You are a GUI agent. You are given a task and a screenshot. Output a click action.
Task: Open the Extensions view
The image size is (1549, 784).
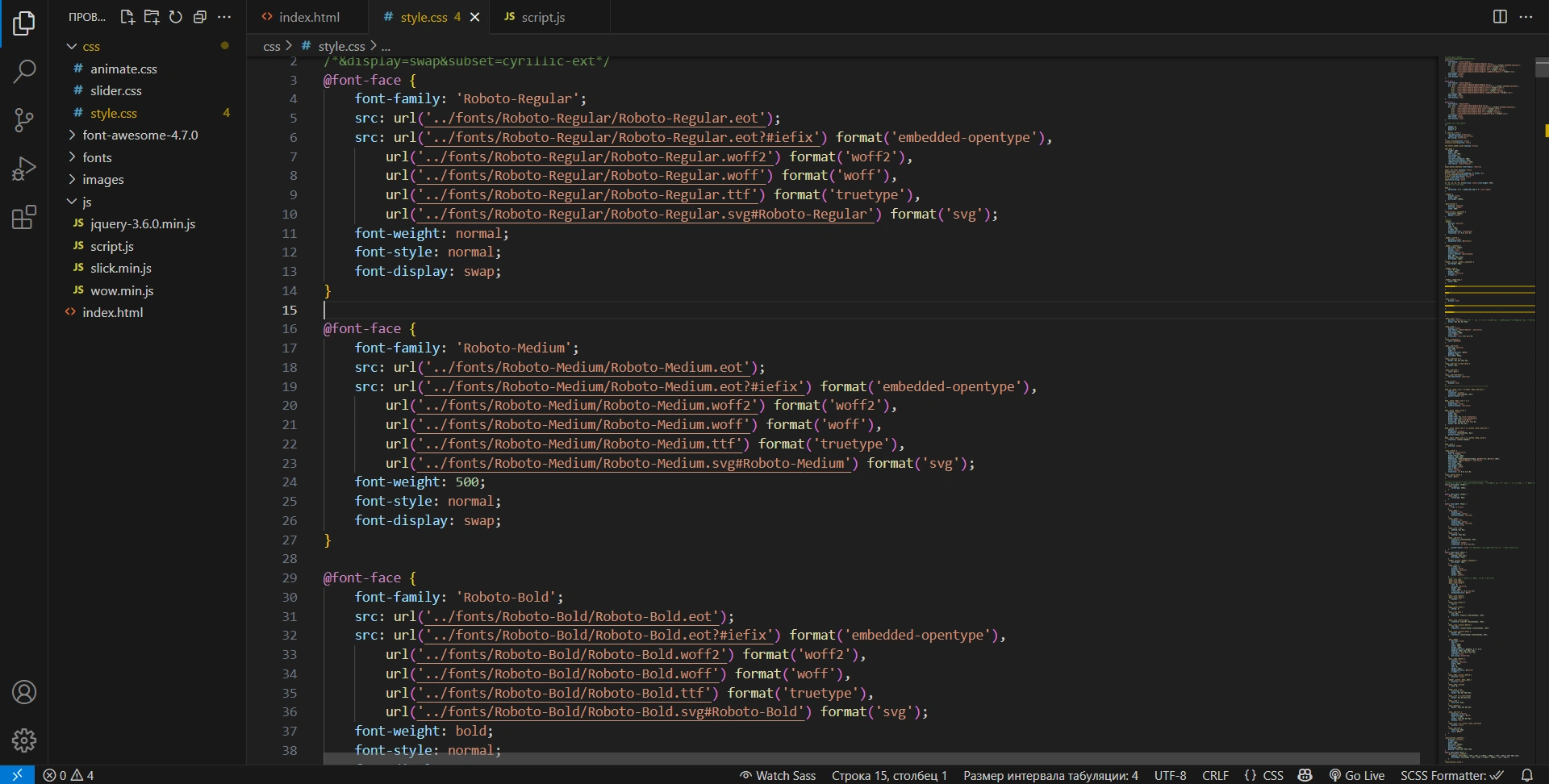24,217
